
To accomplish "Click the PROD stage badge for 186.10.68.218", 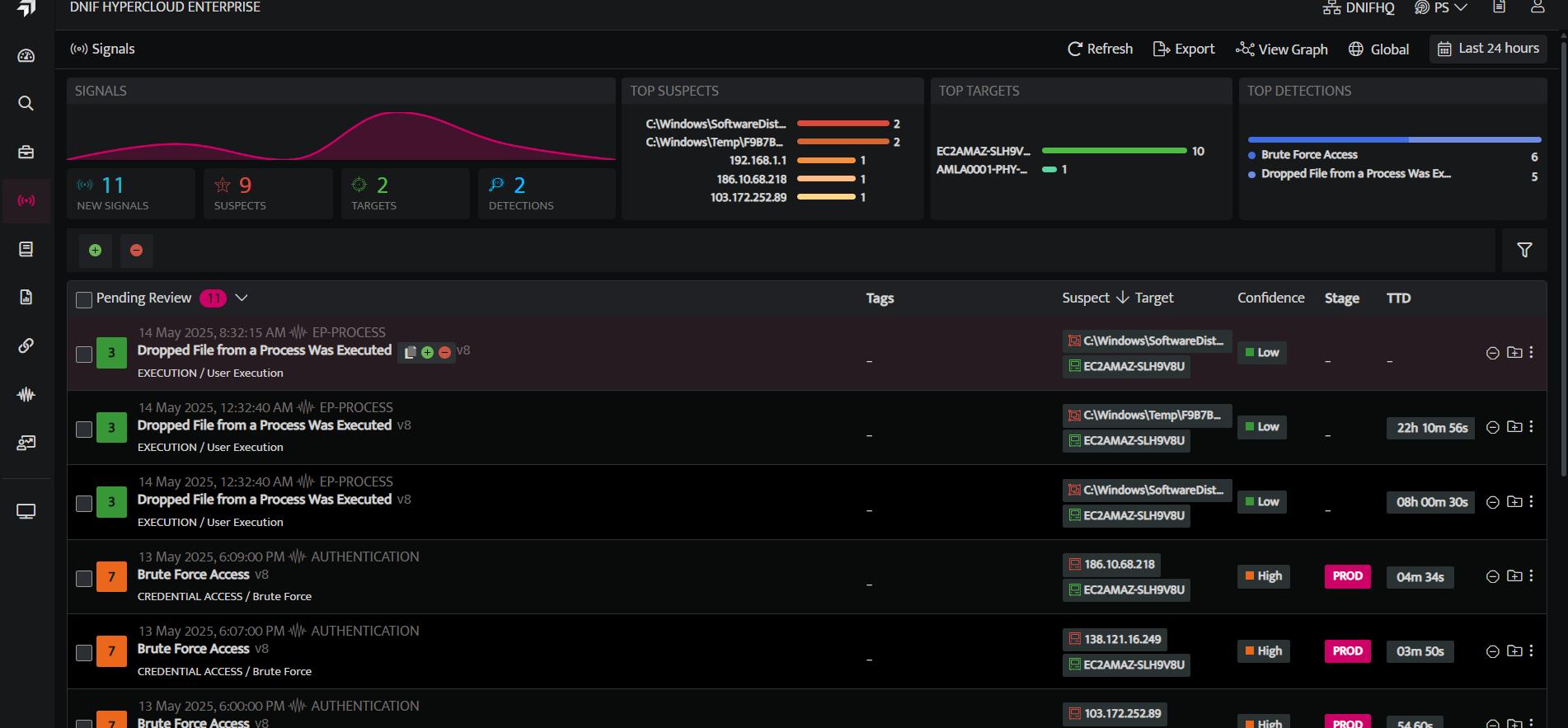I will click(1347, 576).
